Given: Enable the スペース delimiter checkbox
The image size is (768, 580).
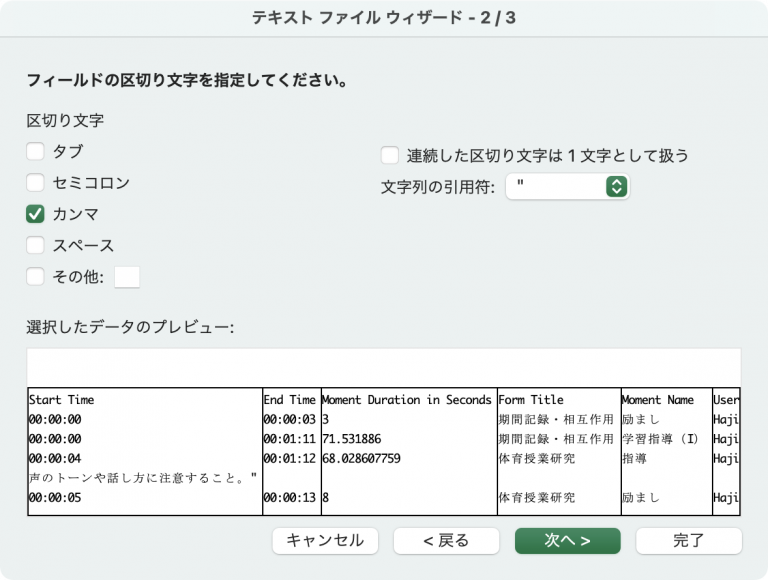Looking at the screenshot, I should pyautogui.click(x=36, y=245).
